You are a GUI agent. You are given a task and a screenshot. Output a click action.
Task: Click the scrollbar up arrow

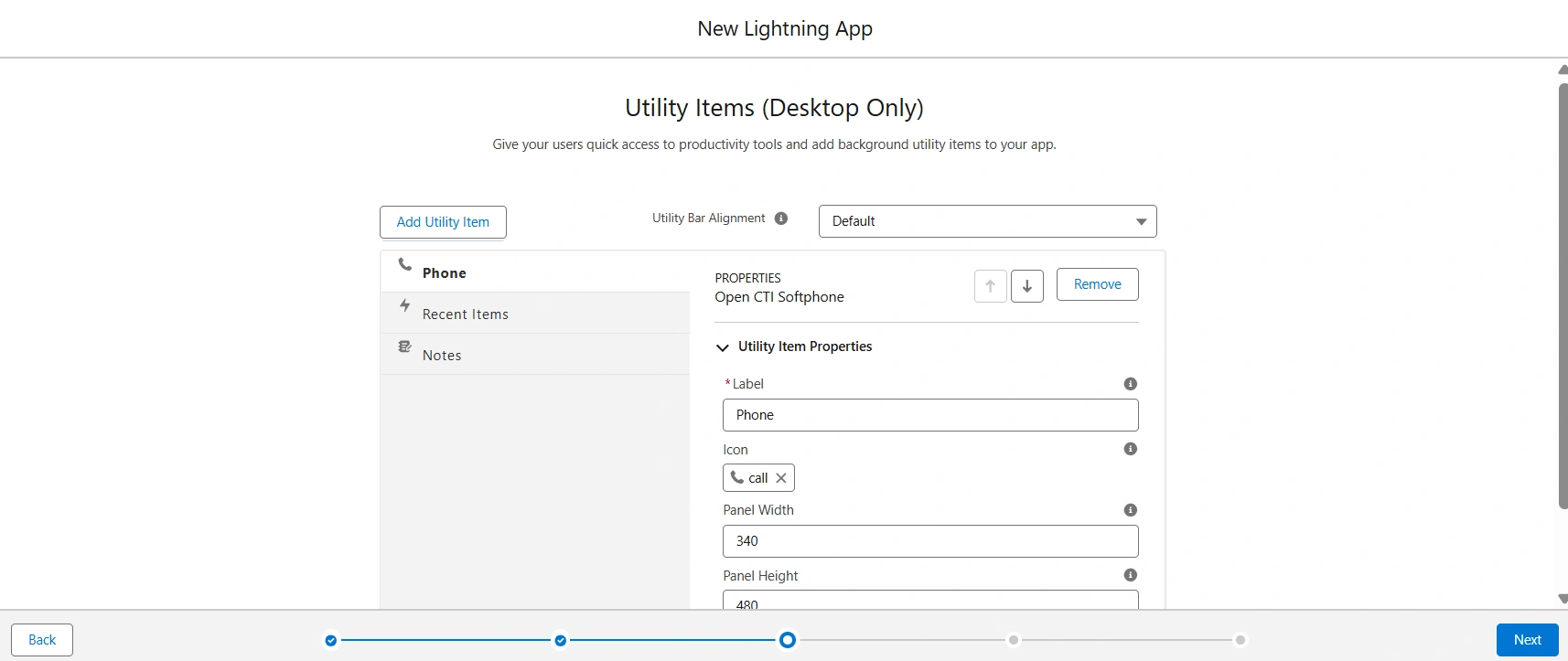tap(1563, 69)
